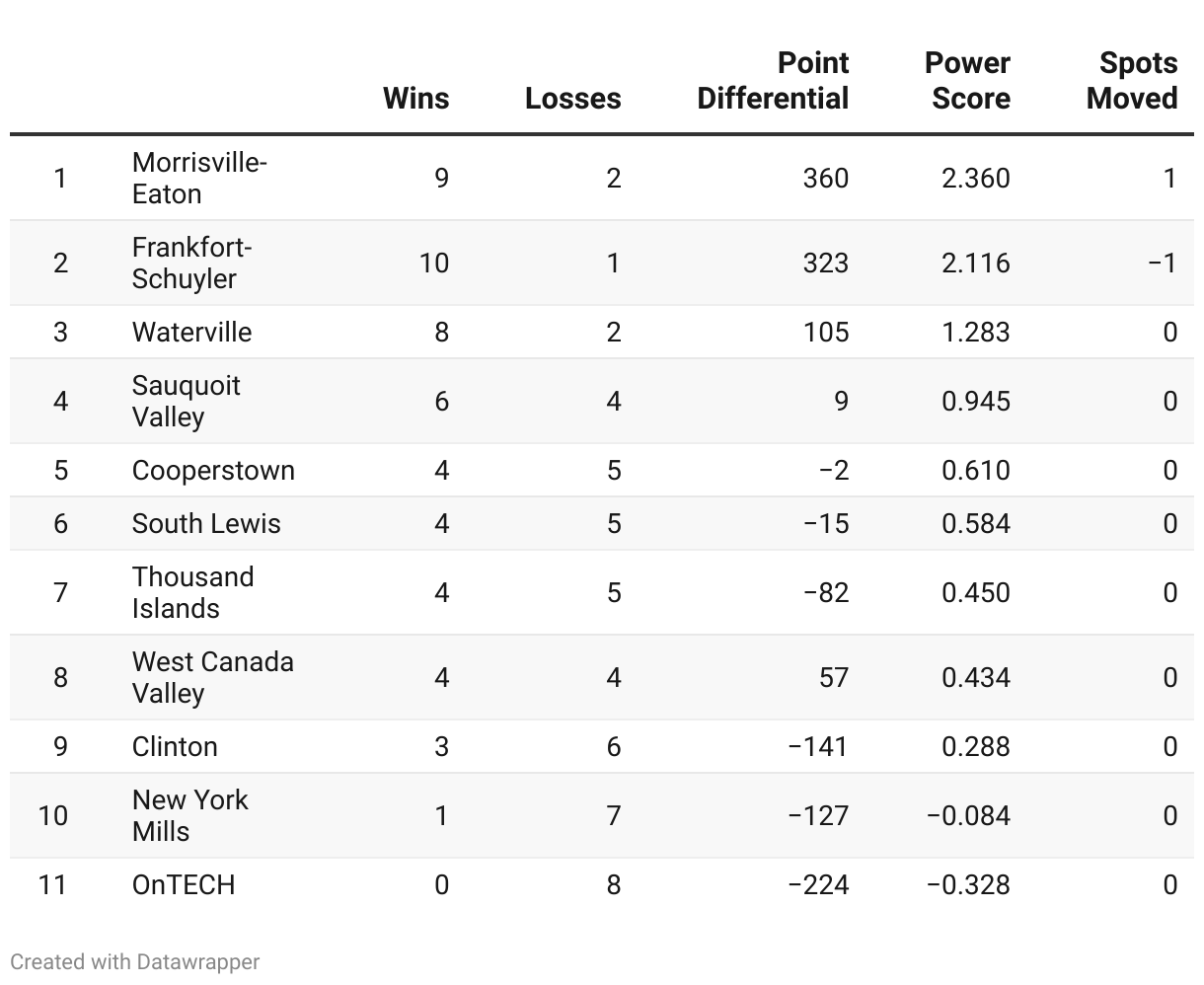Click the Thousand Islands team name

pos(193,592)
